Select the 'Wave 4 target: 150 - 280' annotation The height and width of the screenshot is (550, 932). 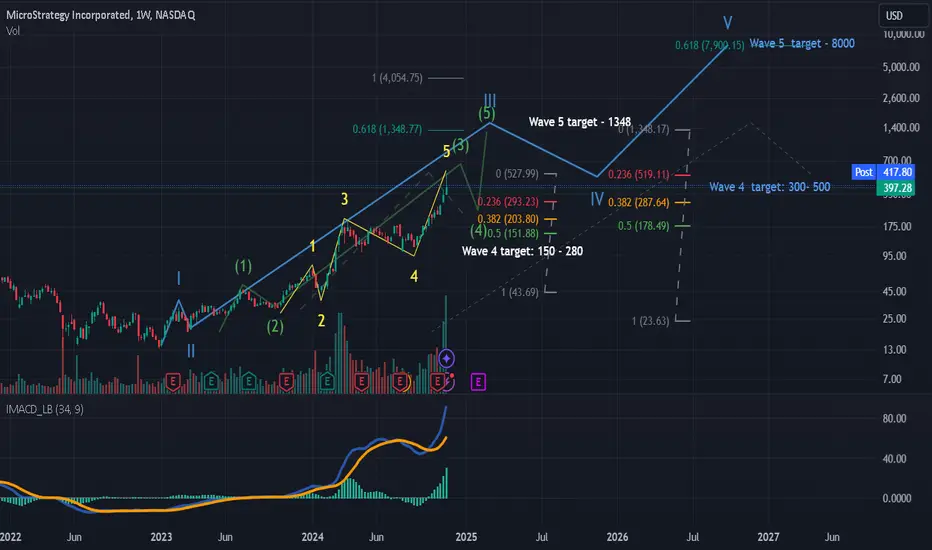[x=522, y=251]
